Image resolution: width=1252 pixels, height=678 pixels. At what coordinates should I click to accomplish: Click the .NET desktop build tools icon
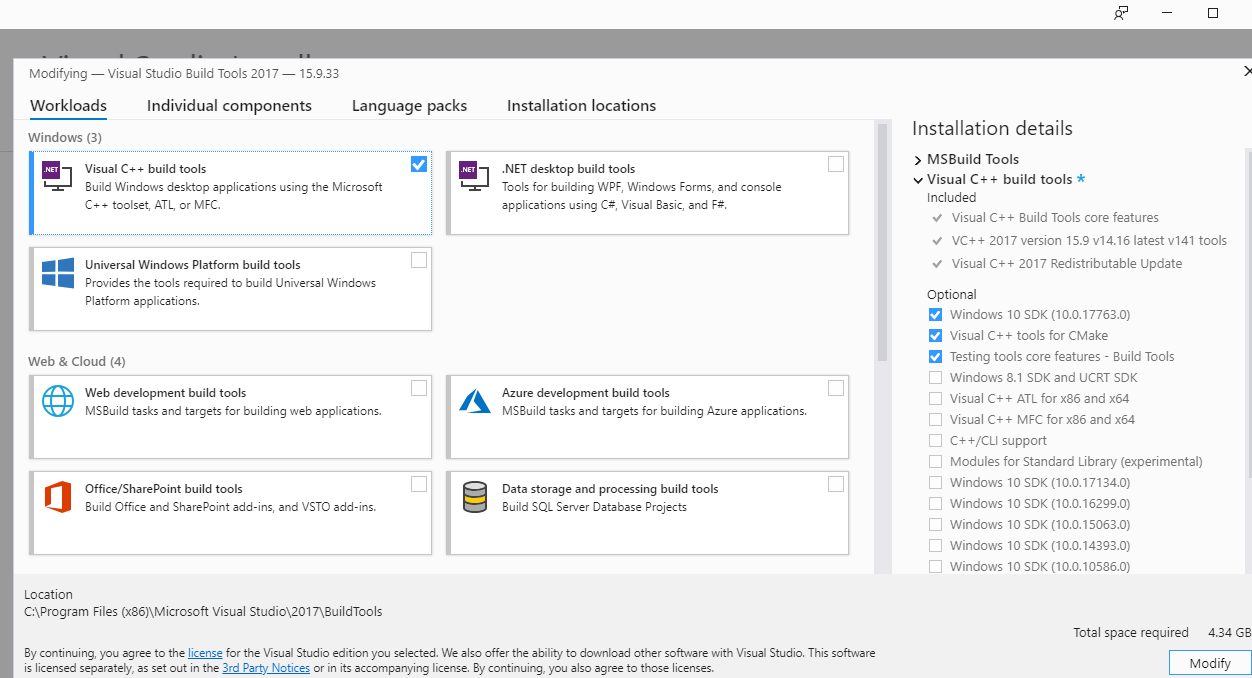coord(474,176)
